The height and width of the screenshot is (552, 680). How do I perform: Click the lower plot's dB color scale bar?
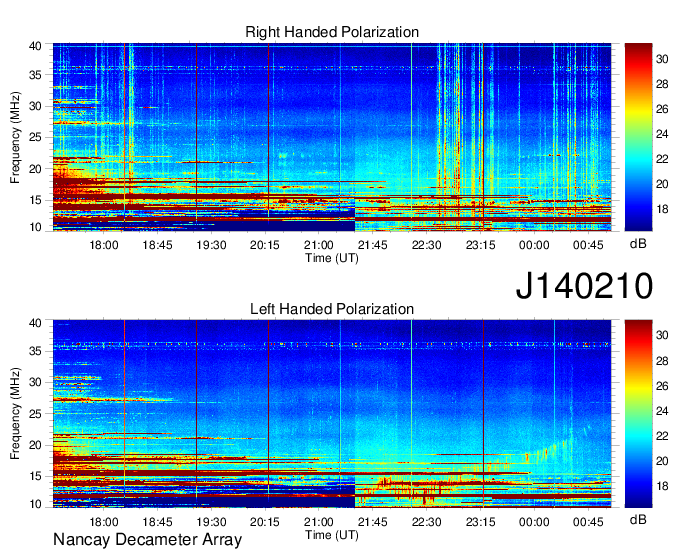pos(638,414)
